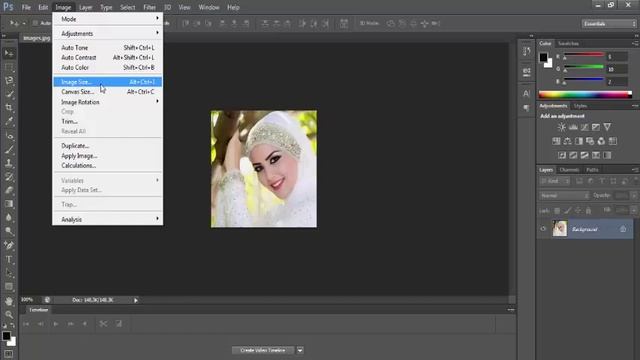The width and height of the screenshot is (640, 360).
Task: Open the Normal blend mode dropdown
Action: [x=564, y=196]
